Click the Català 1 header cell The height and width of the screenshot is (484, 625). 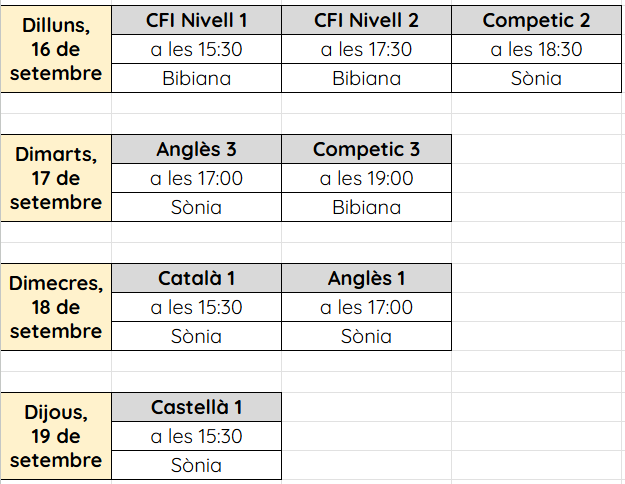click(196, 278)
